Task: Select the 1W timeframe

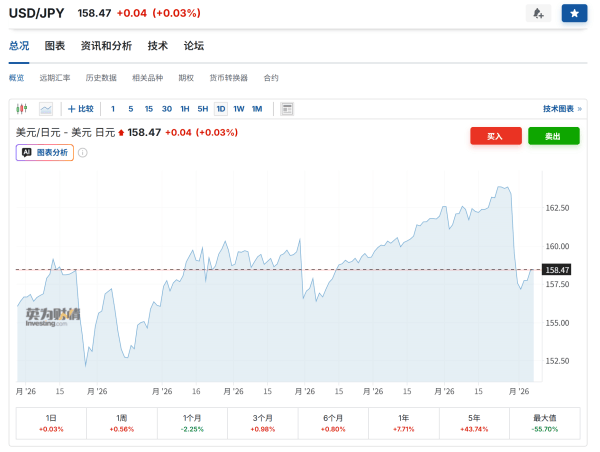Action: click(x=239, y=109)
